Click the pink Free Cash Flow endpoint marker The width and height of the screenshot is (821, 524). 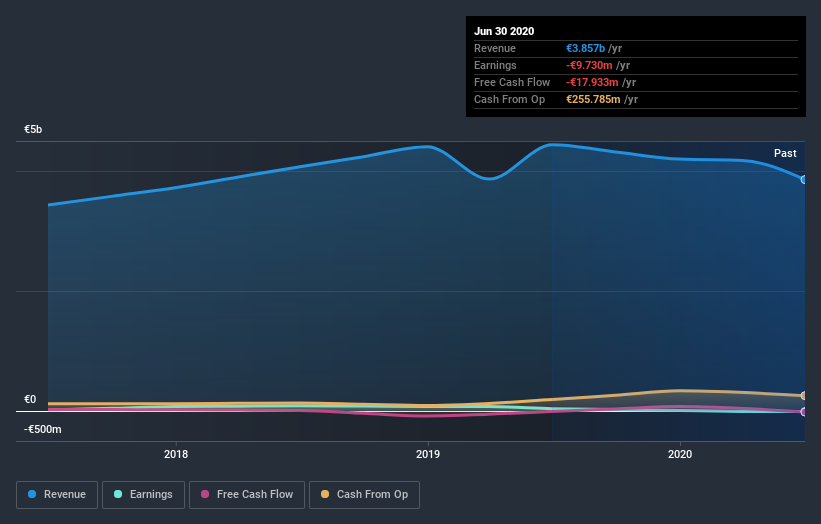point(804,412)
